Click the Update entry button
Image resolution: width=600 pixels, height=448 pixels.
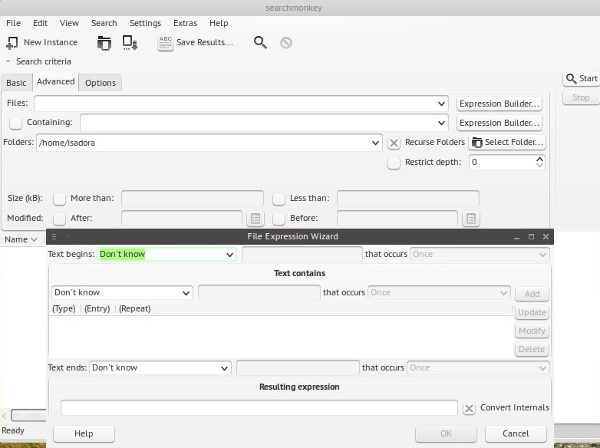(532, 313)
